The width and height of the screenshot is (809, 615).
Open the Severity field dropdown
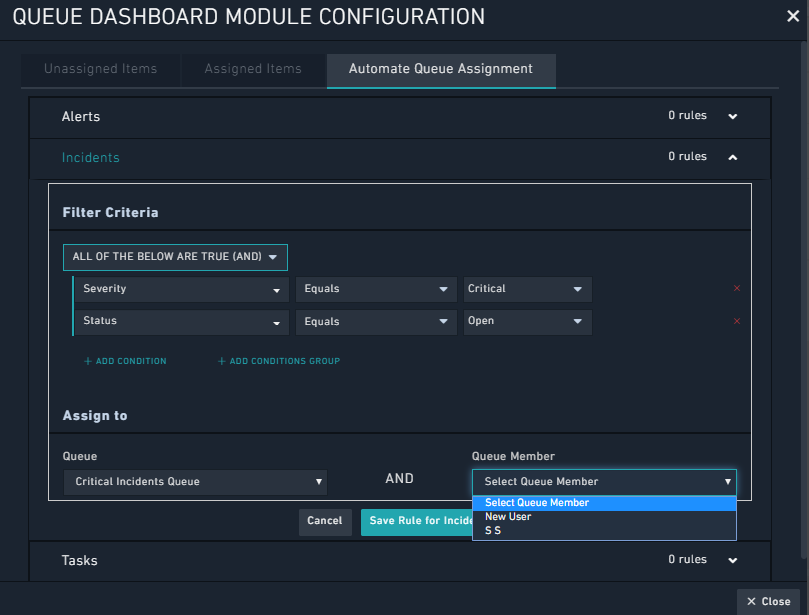182,289
